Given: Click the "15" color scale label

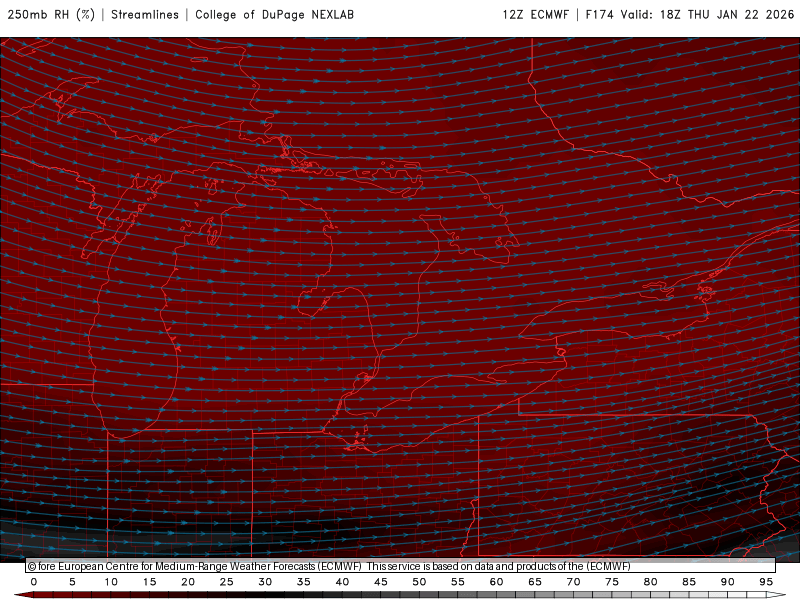Looking at the screenshot, I should tap(149, 582).
